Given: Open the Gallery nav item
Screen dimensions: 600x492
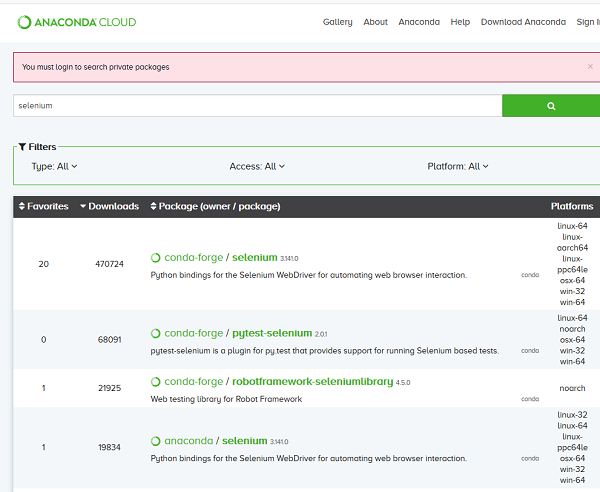Looking at the screenshot, I should (338, 22).
